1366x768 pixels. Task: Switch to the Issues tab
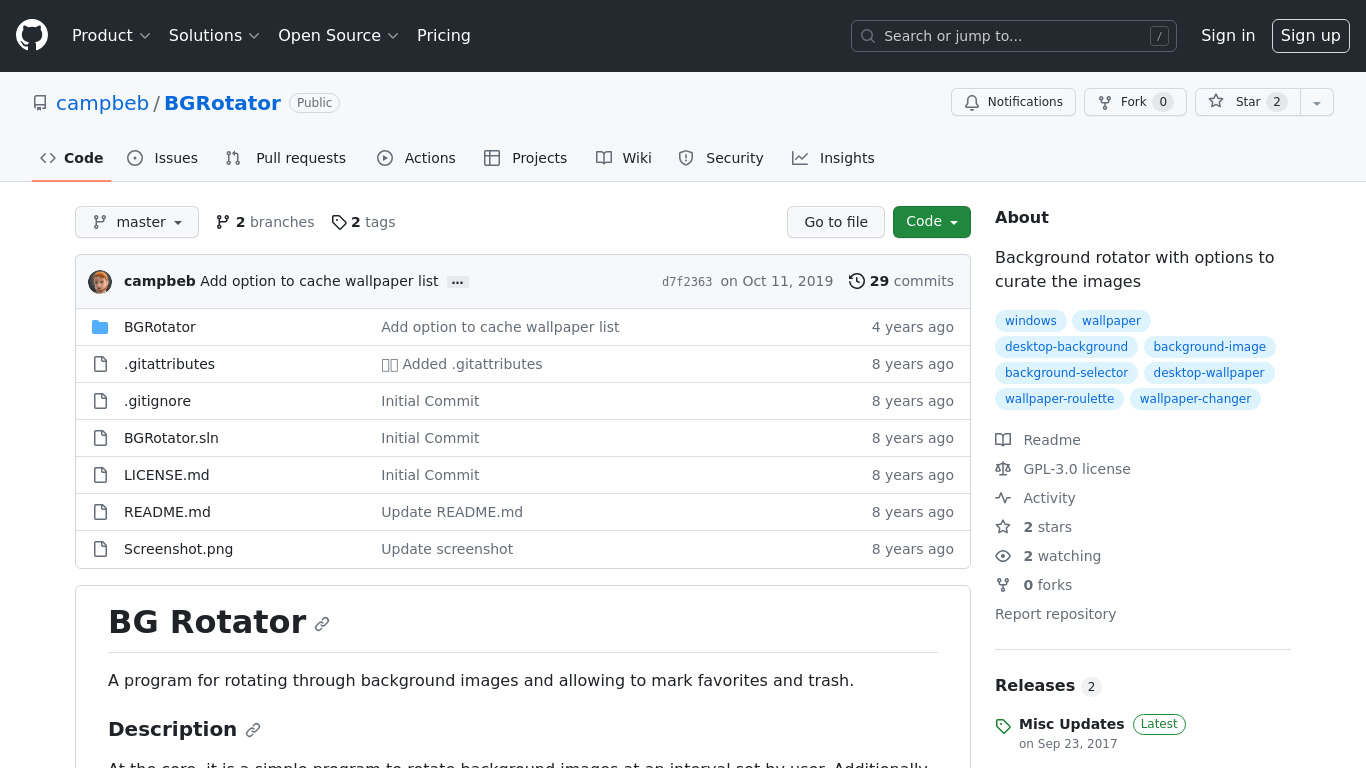[x=163, y=158]
